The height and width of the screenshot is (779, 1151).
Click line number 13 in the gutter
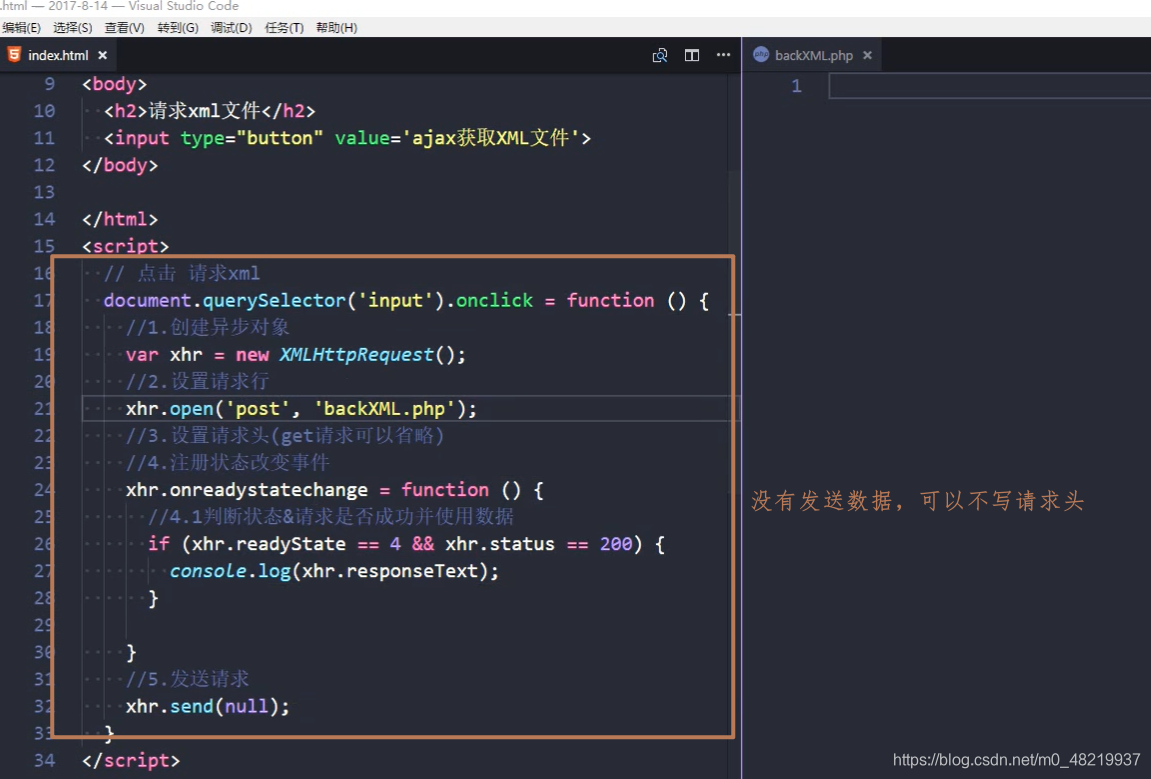44,192
